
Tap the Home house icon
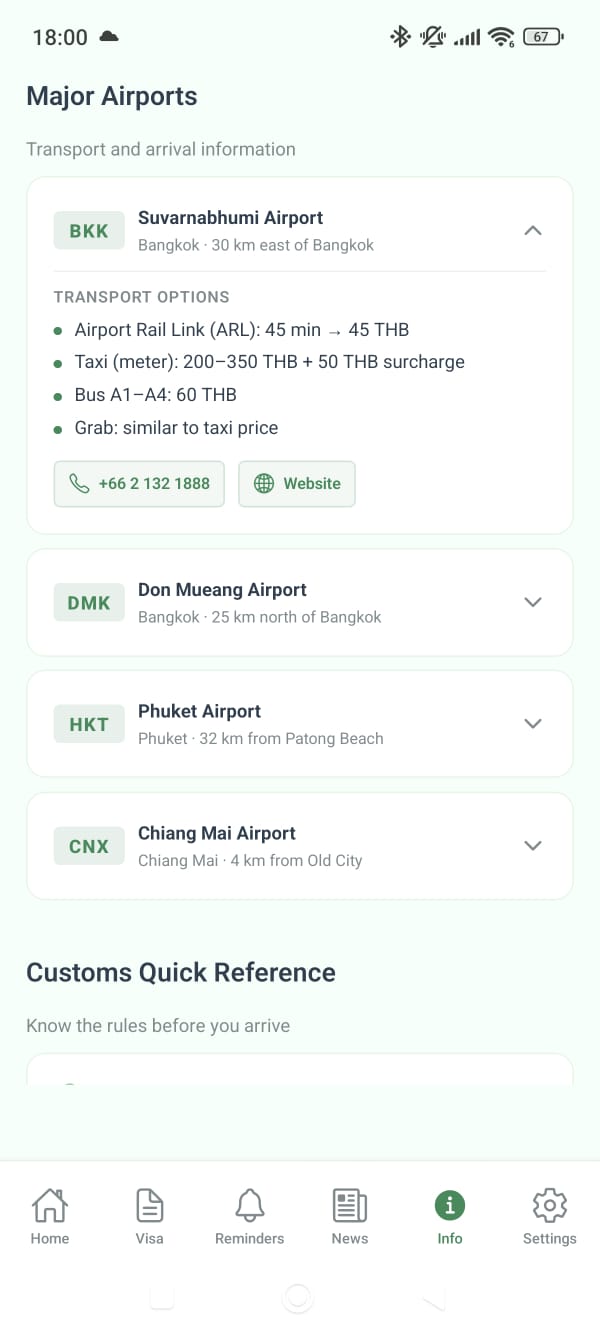click(x=49, y=1205)
